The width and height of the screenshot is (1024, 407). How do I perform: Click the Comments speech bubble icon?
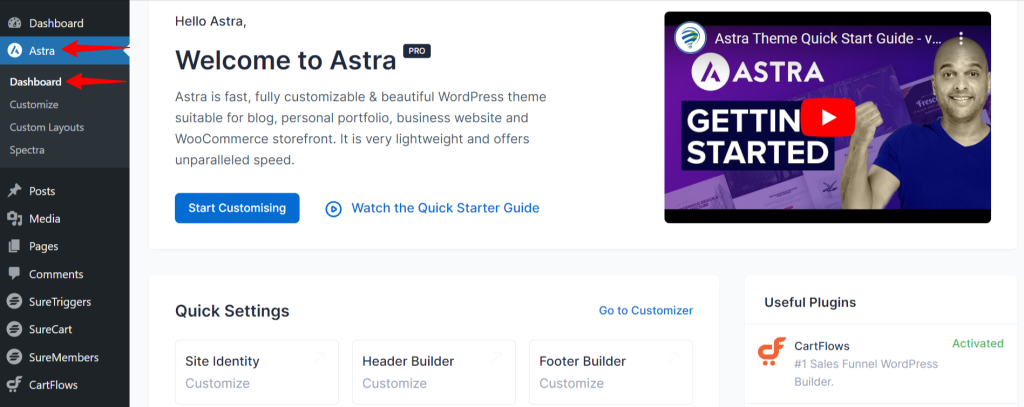pyautogui.click(x=14, y=274)
